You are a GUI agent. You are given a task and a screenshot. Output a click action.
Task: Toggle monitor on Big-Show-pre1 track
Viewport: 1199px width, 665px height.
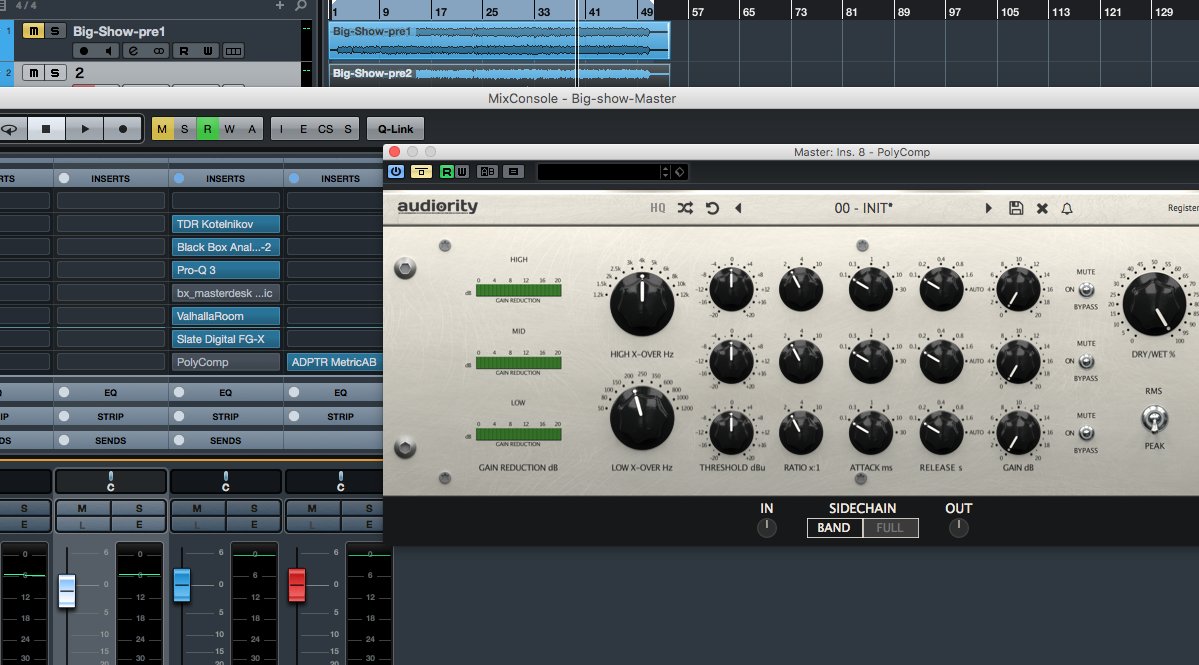(x=108, y=51)
